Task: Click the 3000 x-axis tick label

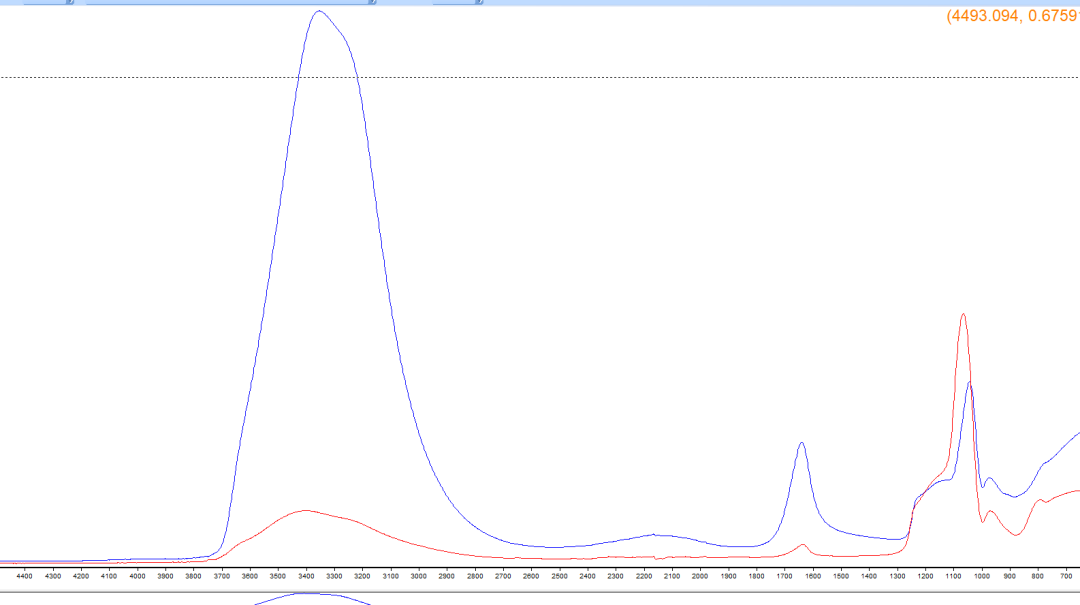Action: tap(418, 575)
